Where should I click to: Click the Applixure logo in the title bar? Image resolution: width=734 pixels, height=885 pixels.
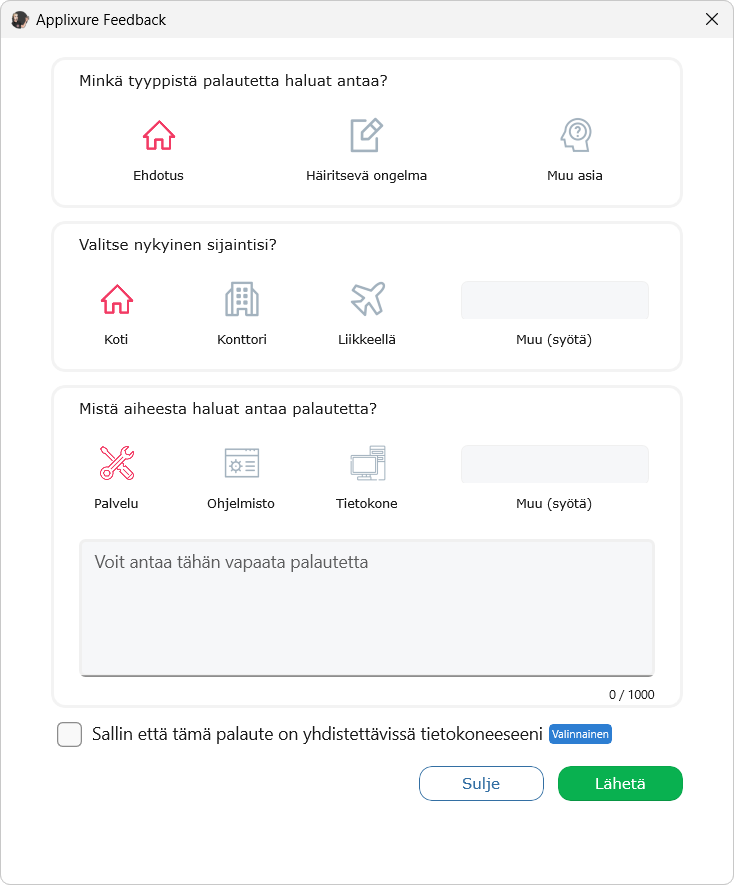click(x=19, y=19)
